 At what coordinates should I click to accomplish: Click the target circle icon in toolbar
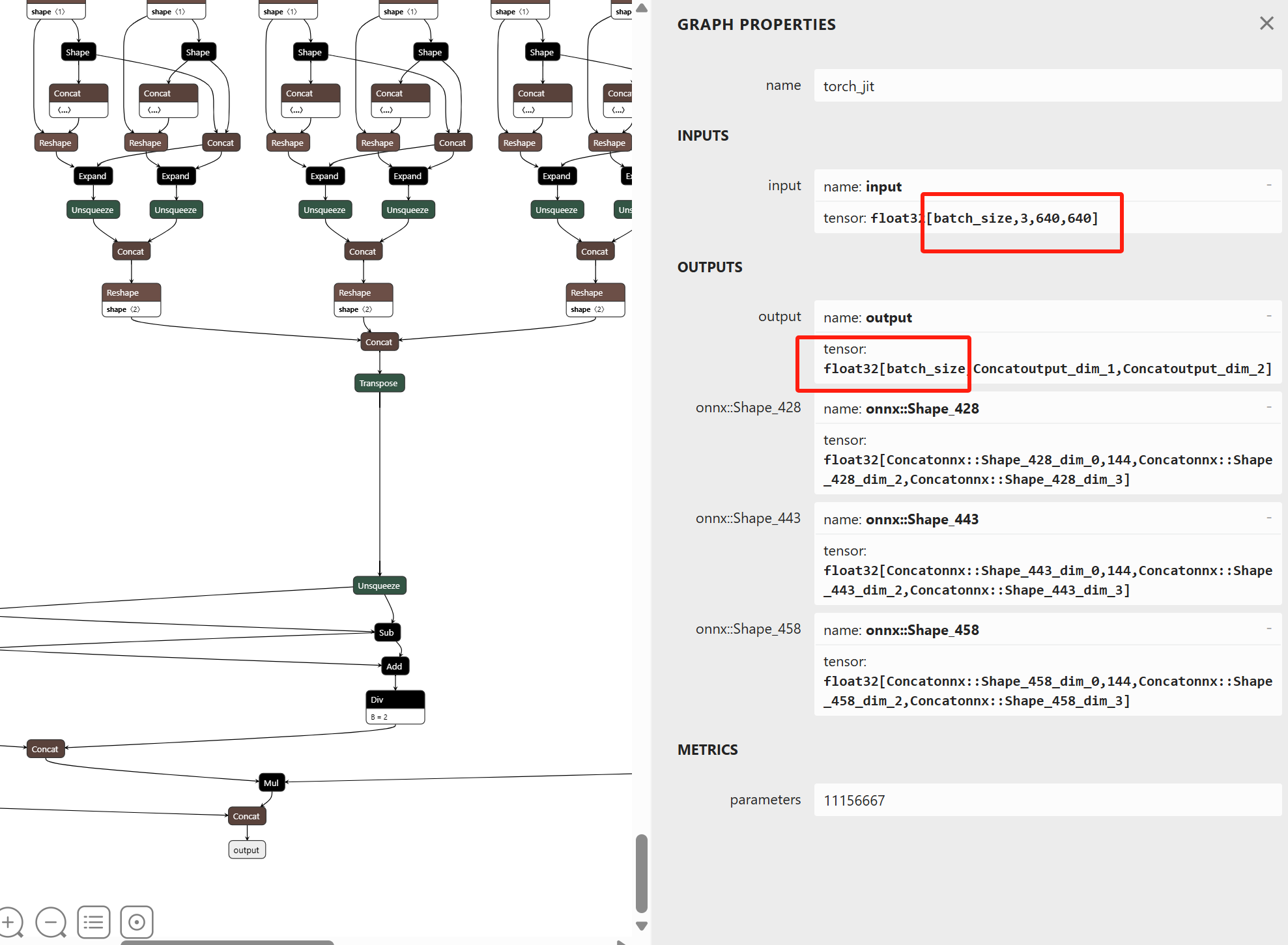[137, 922]
